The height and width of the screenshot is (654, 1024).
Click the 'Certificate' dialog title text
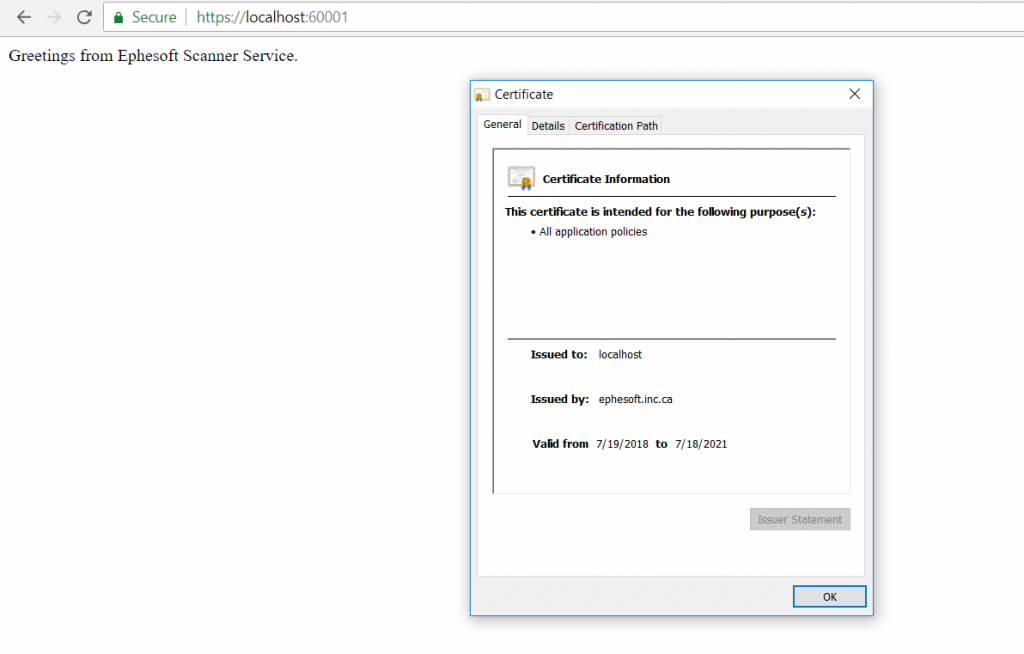coord(524,95)
